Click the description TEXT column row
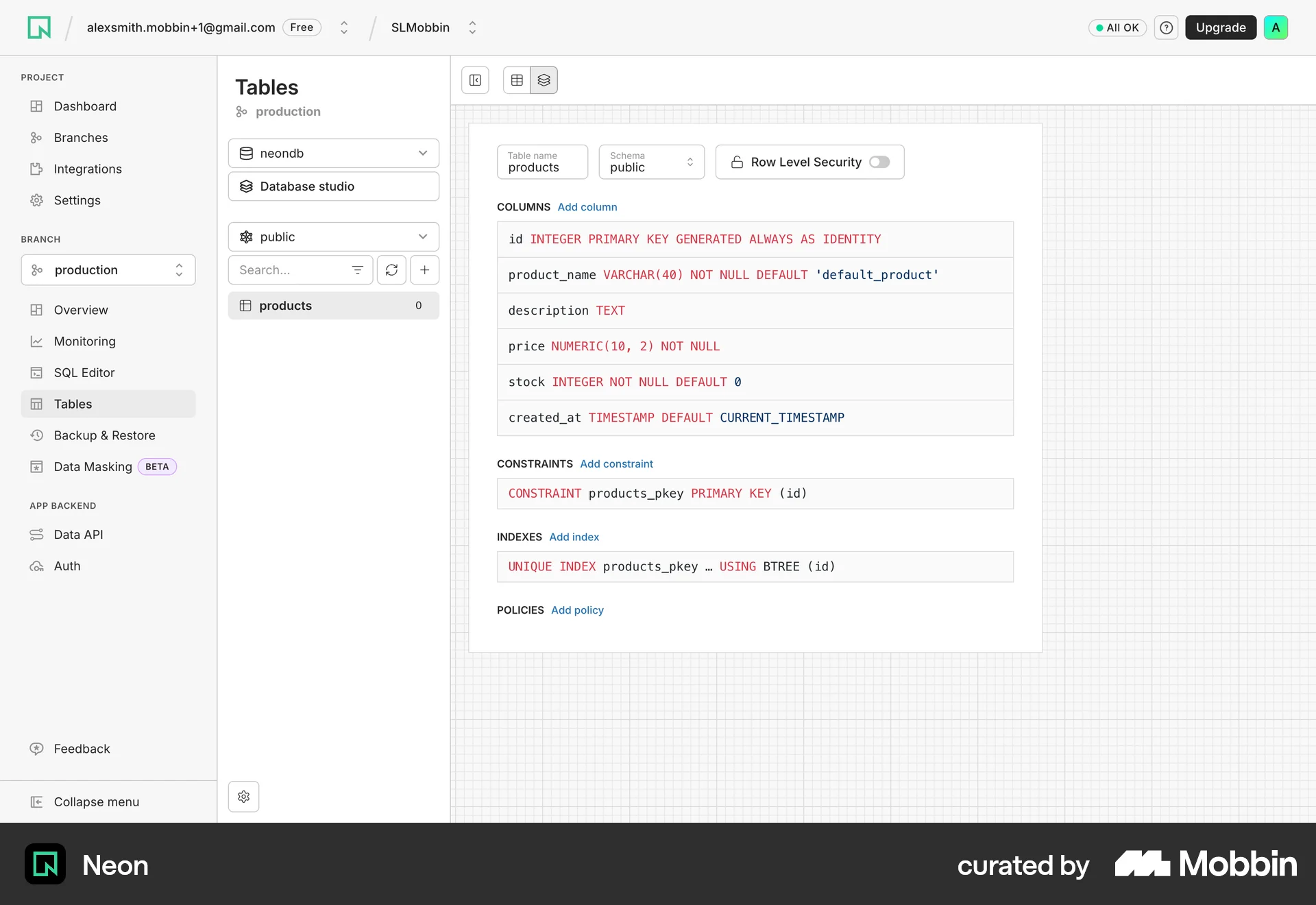Viewport: 1316px width, 905px height. click(x=755, y=311)
